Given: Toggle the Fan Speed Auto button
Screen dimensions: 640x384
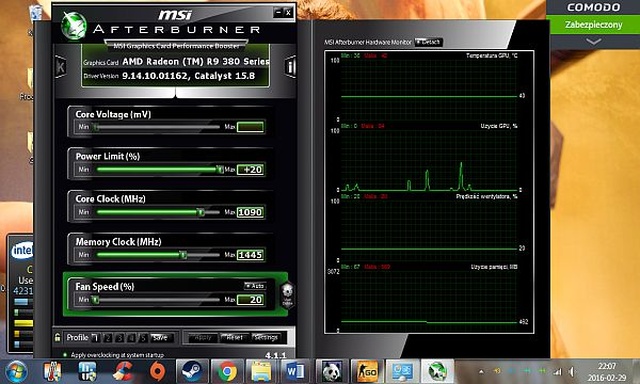Looking at the screenshot, I should (x=255, y=286).
